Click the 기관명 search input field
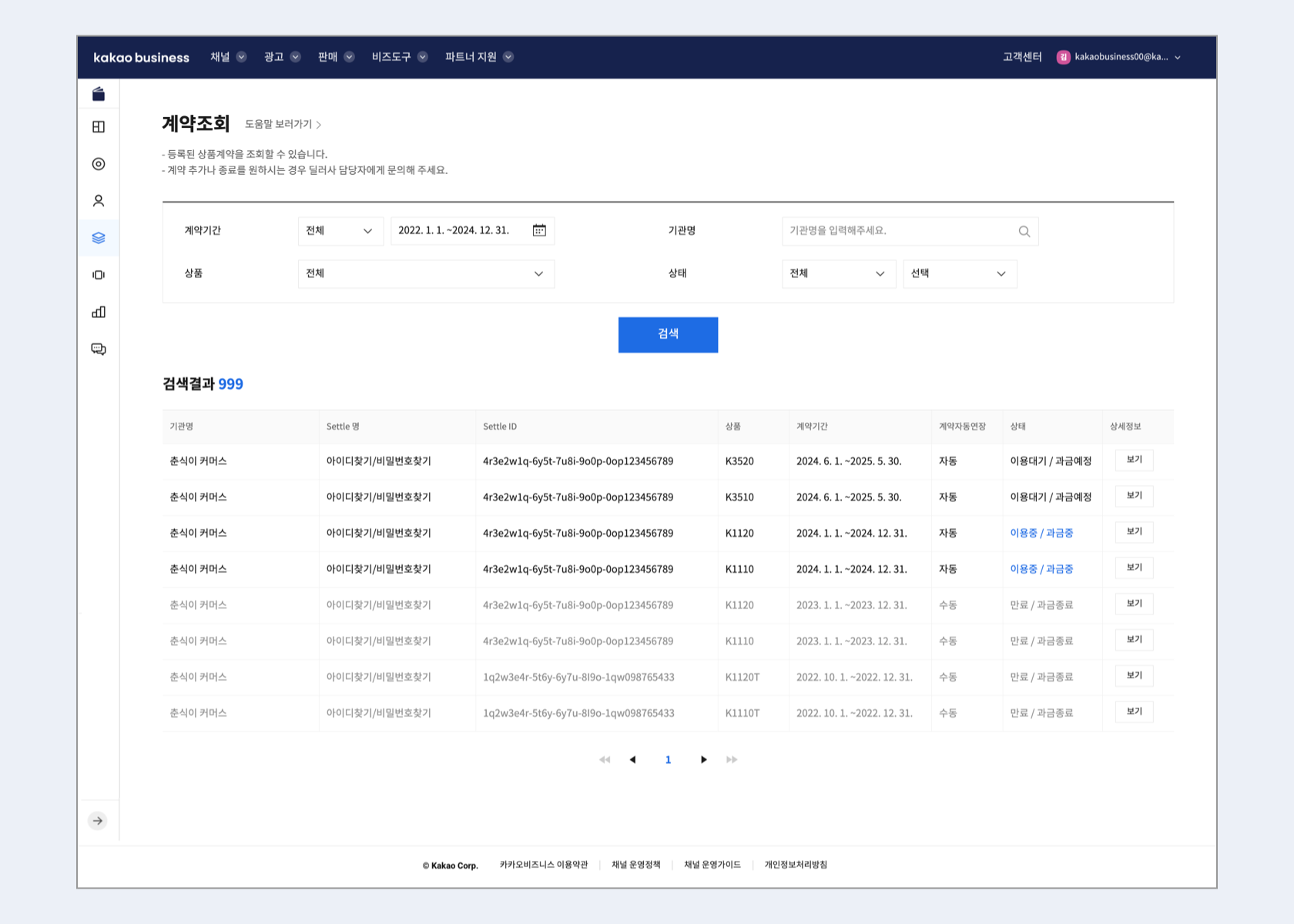The image size is (1294, 924). tap(897, 231)
